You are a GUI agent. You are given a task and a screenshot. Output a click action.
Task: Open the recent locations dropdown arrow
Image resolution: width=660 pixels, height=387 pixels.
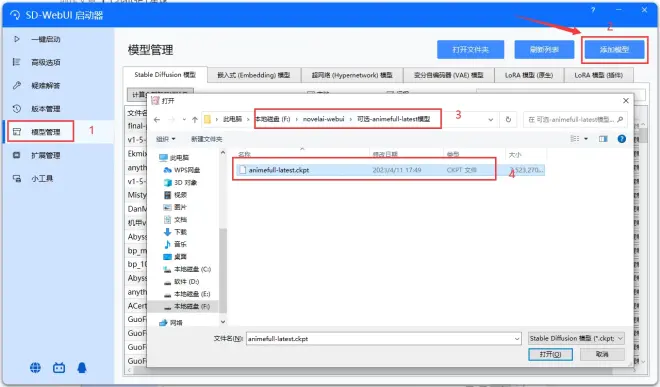pos(184,120)
